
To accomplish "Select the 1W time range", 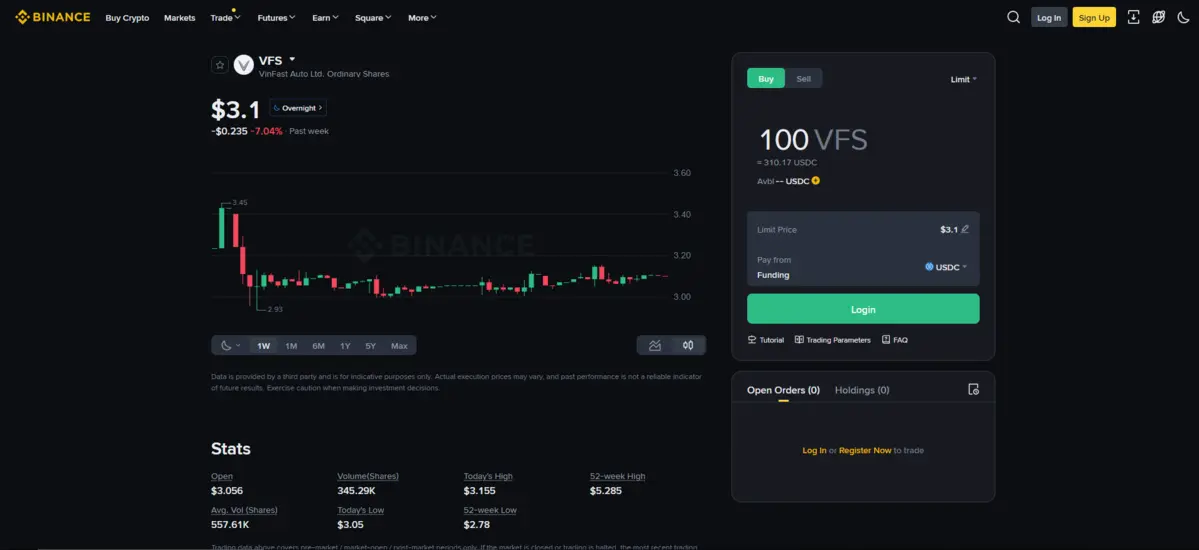I will [264, 346].
